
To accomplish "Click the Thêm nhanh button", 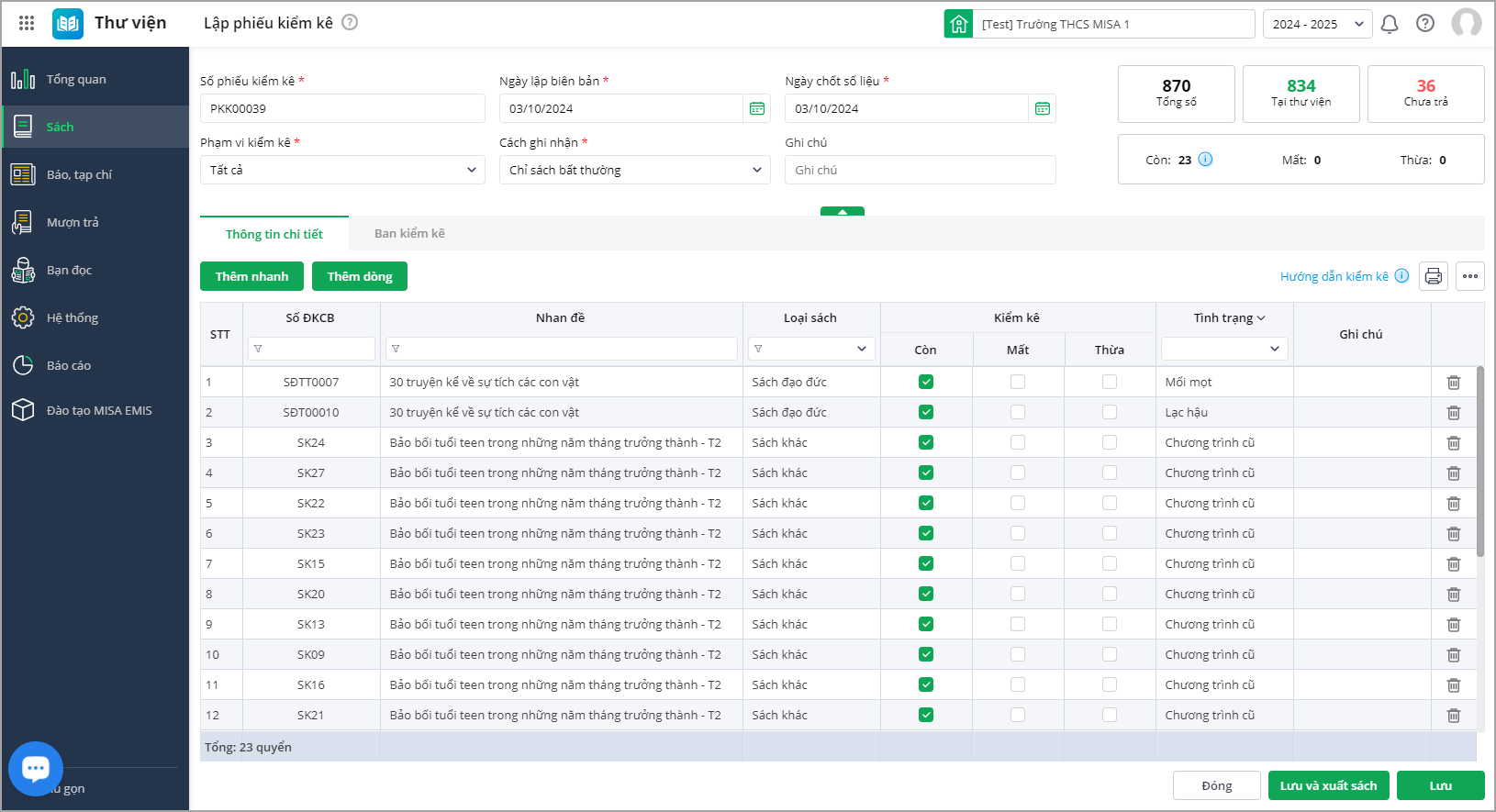I will click(x=251, y=276).
